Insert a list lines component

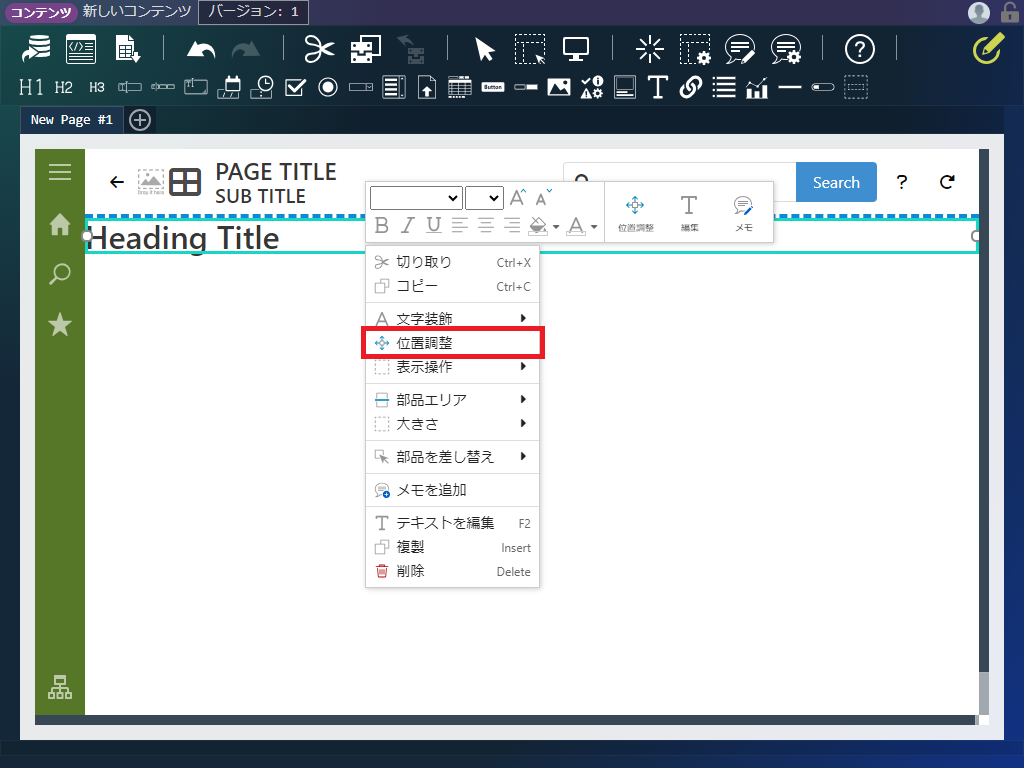click(724, 87)
